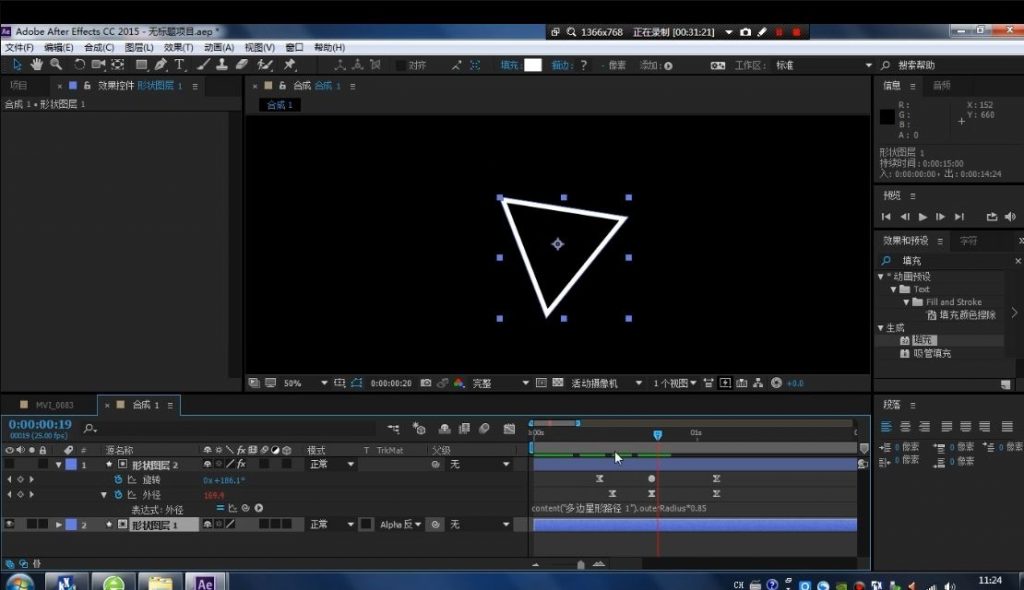Select the Roto Brush tool
The image size is (1024, 590).
coord(264,65)
